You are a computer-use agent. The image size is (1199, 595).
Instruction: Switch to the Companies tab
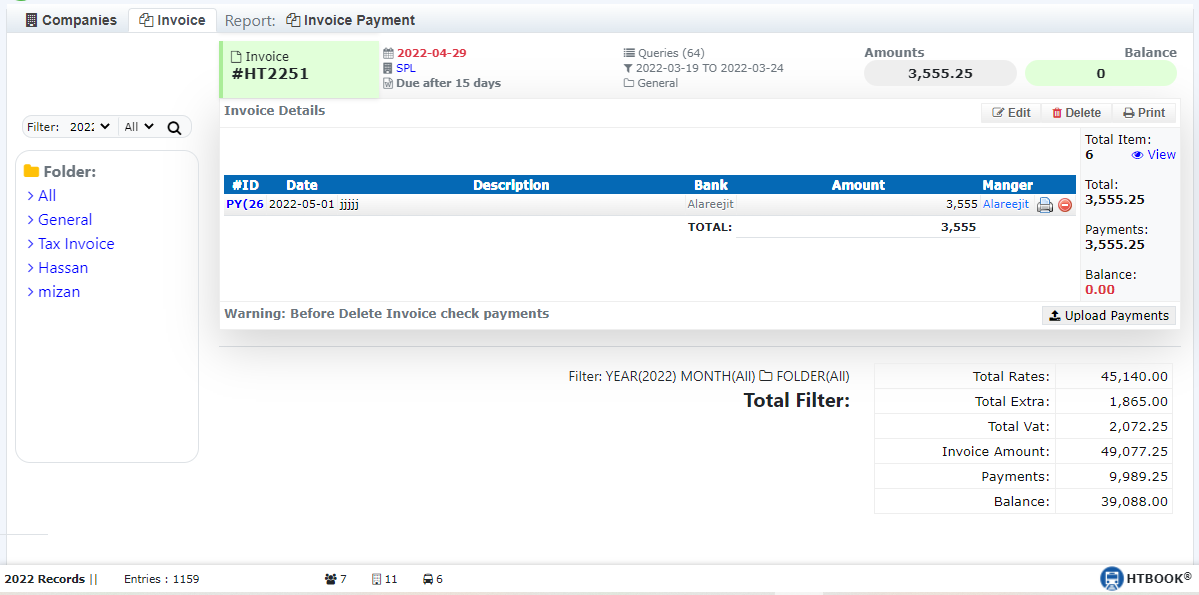click(70, 20)
